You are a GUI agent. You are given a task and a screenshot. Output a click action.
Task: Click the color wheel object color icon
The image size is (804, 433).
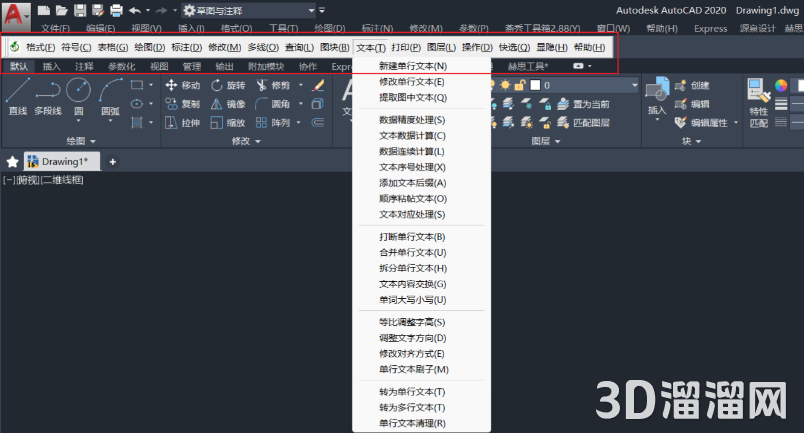coord(781,85)
